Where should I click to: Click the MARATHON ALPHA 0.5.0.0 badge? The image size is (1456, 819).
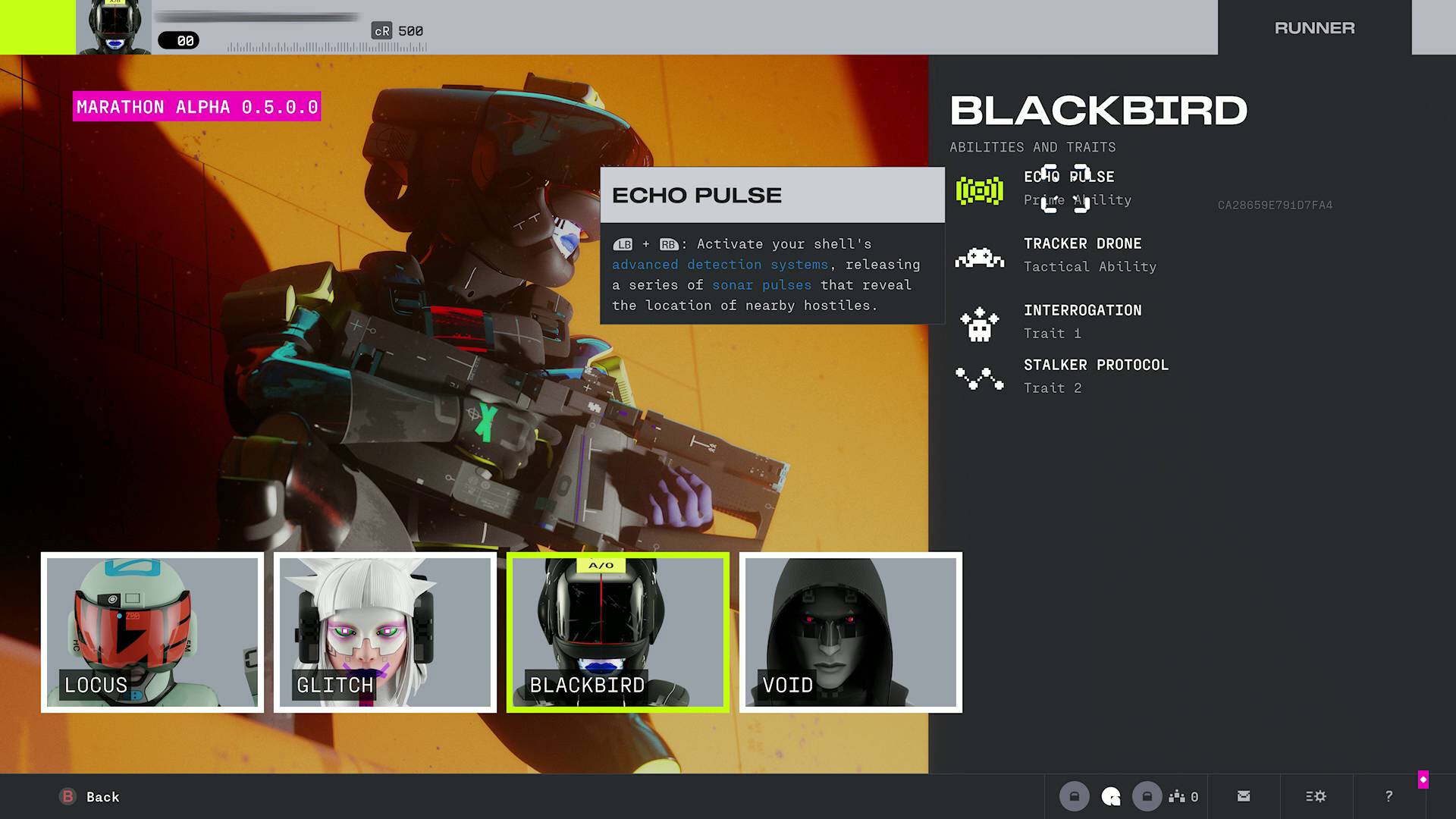click(x=196, y=107)
